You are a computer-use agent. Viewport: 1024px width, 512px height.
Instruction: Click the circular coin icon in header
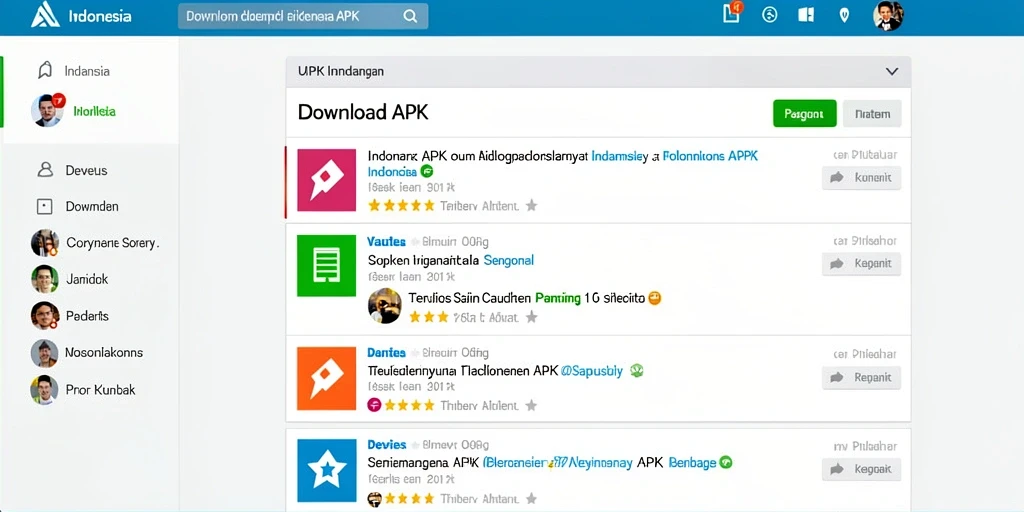point(770,15)
